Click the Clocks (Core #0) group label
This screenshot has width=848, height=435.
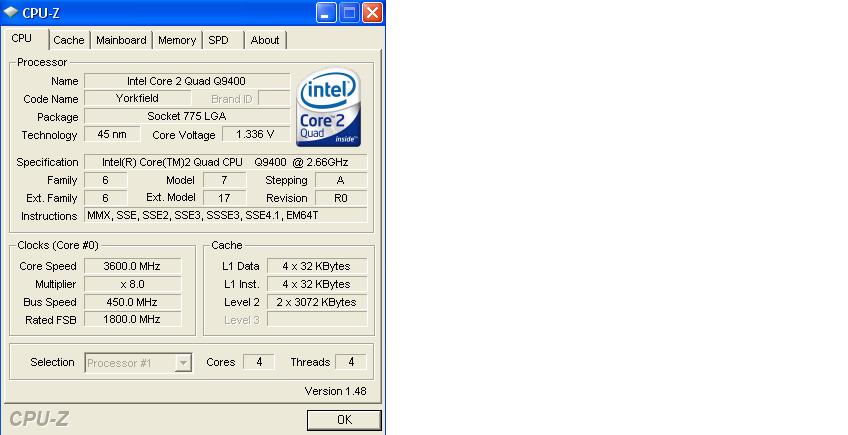pos(58,245)
